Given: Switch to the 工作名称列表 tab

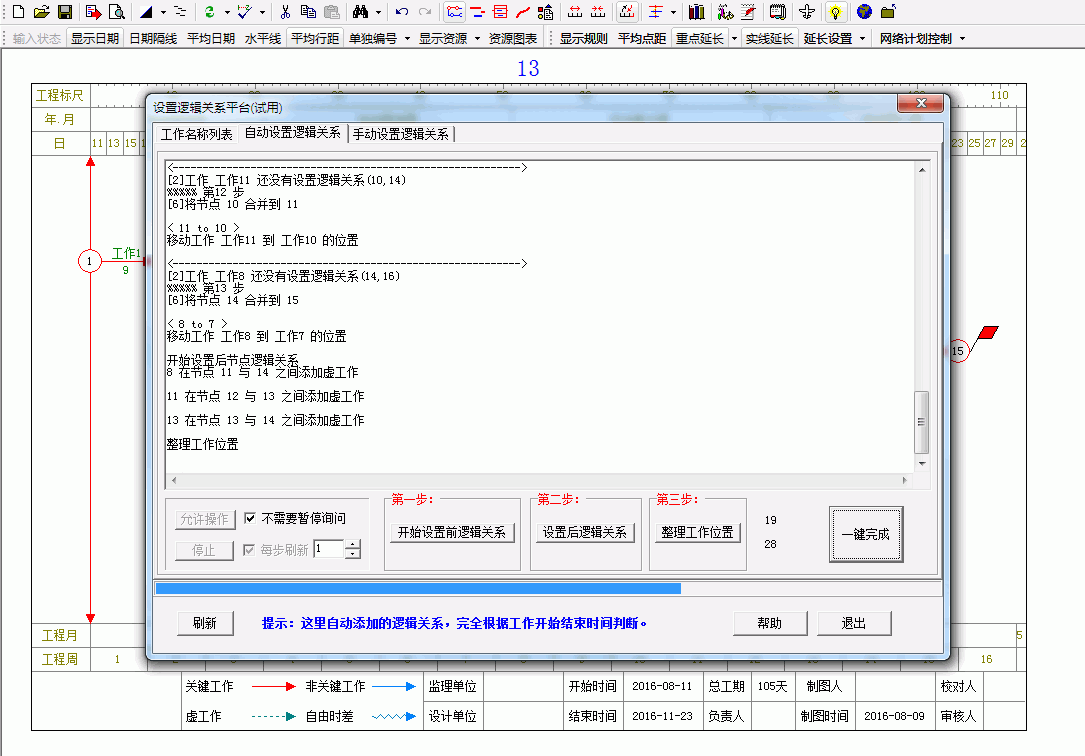Looking at the screenshot, I should (196, 134).
